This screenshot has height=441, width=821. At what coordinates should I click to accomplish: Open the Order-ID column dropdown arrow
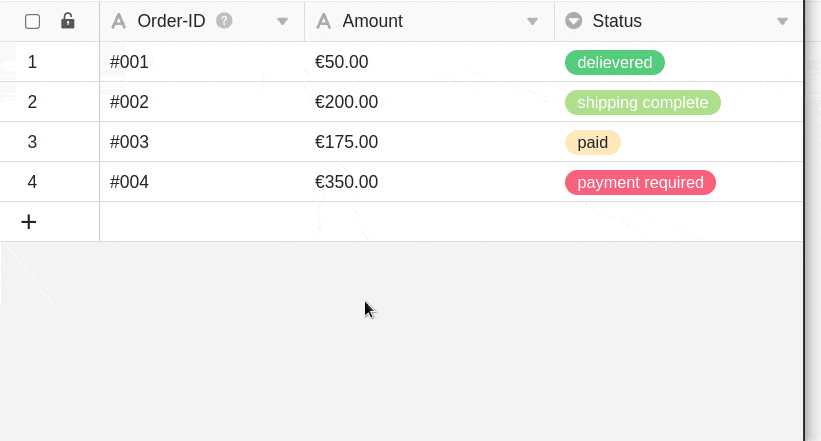[x=282, y=21]
